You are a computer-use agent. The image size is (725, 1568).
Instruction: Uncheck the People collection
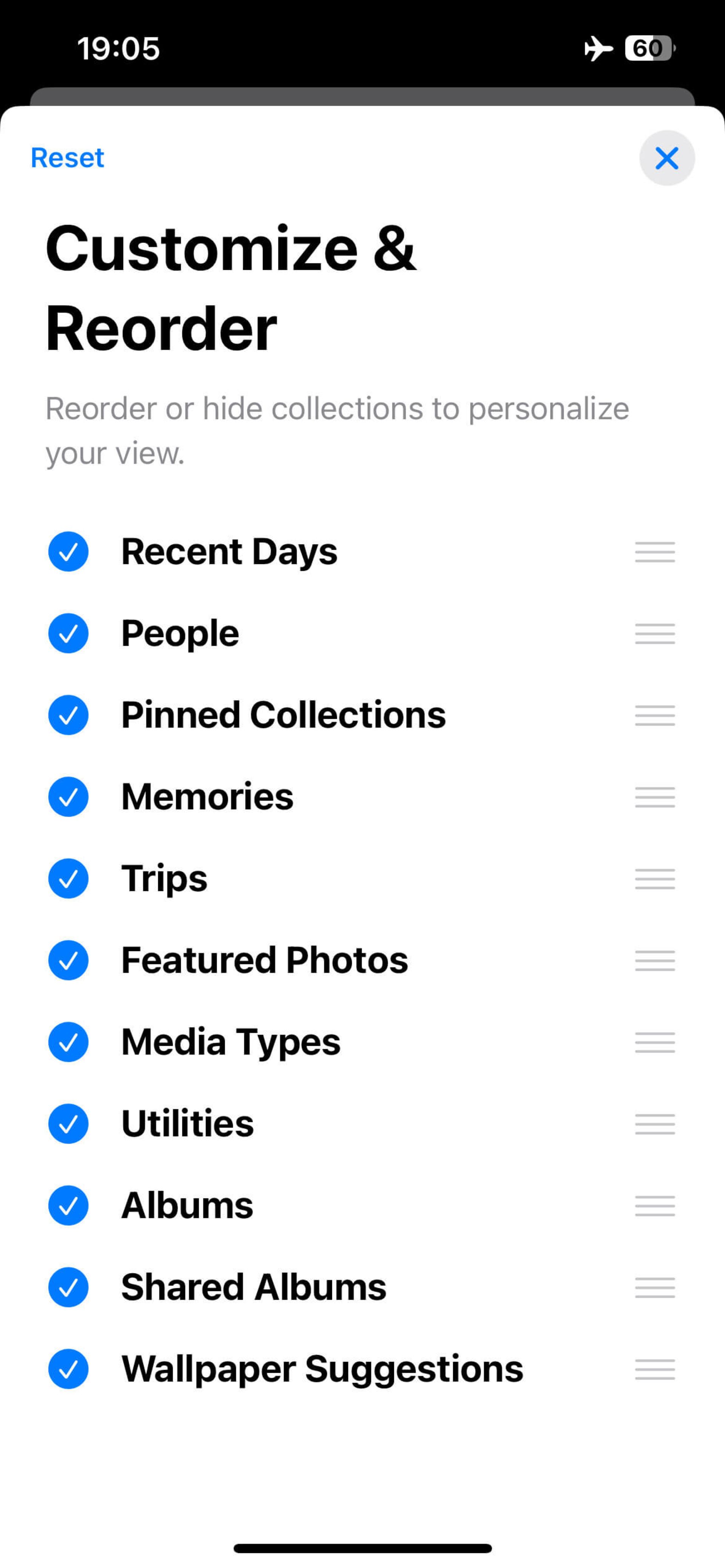68,634
